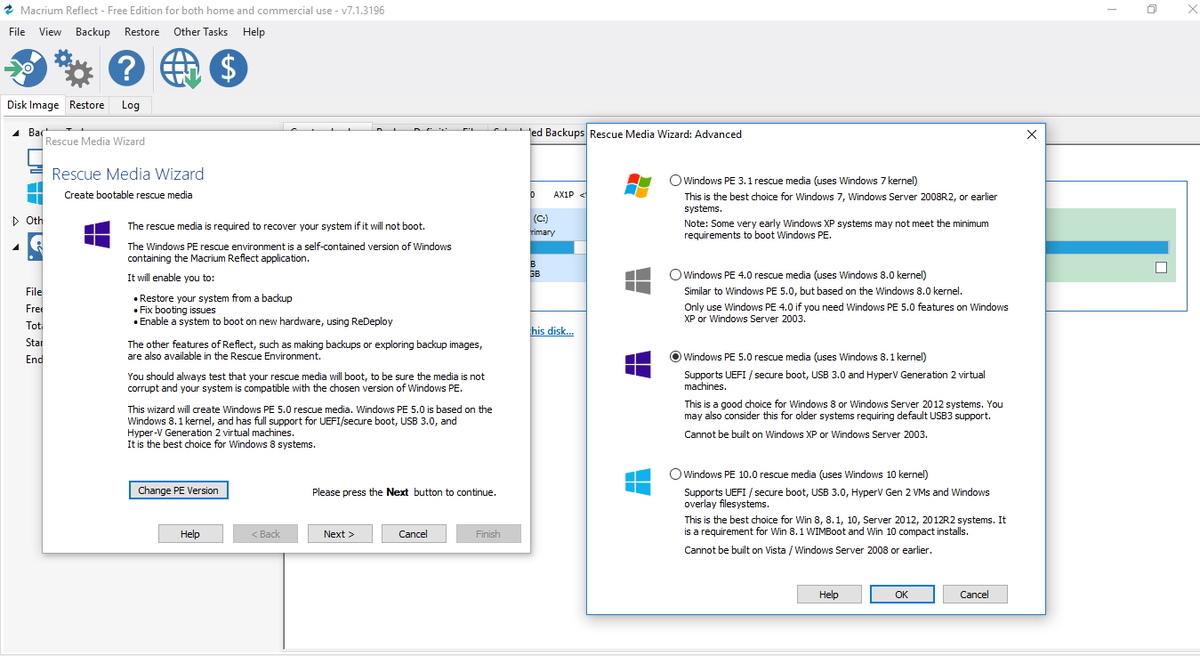Click Cancel in the Advanced dialog

tap(974, 594)
